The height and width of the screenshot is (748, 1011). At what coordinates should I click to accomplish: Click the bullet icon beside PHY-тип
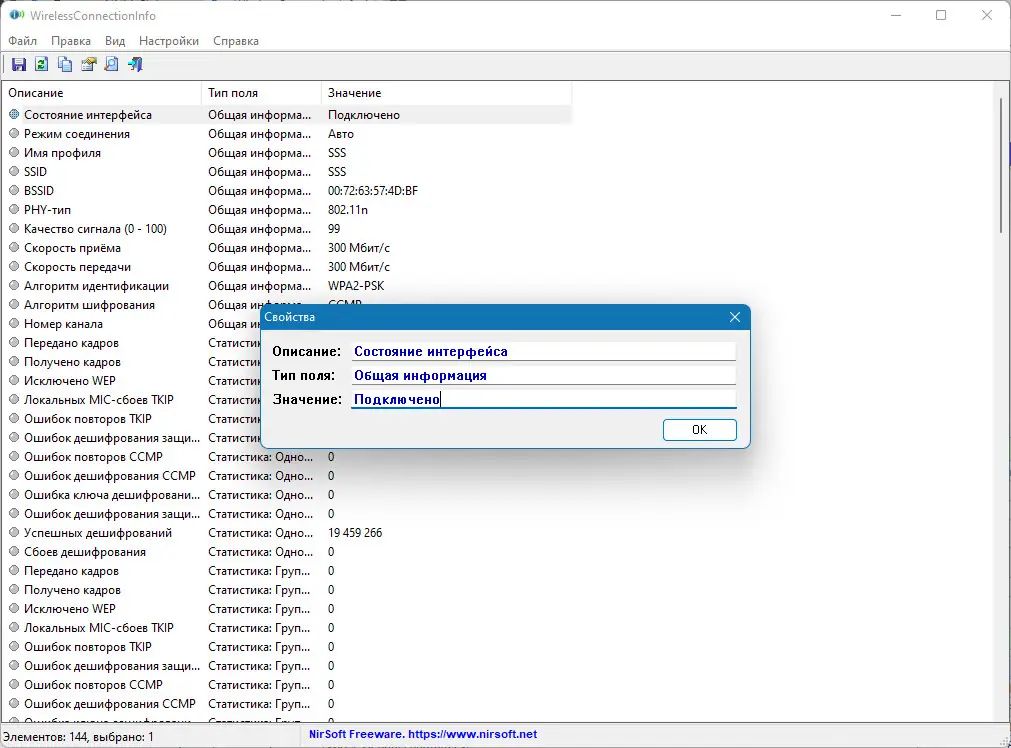[14, 210]
